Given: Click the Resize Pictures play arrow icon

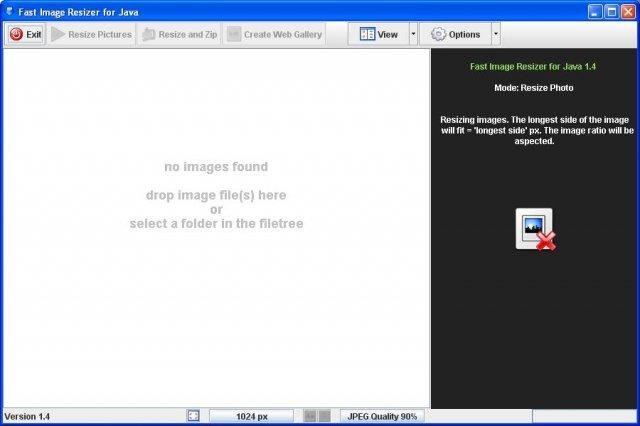Looking at the screenshot, I should pyautogui.click(x=58, y=34).
